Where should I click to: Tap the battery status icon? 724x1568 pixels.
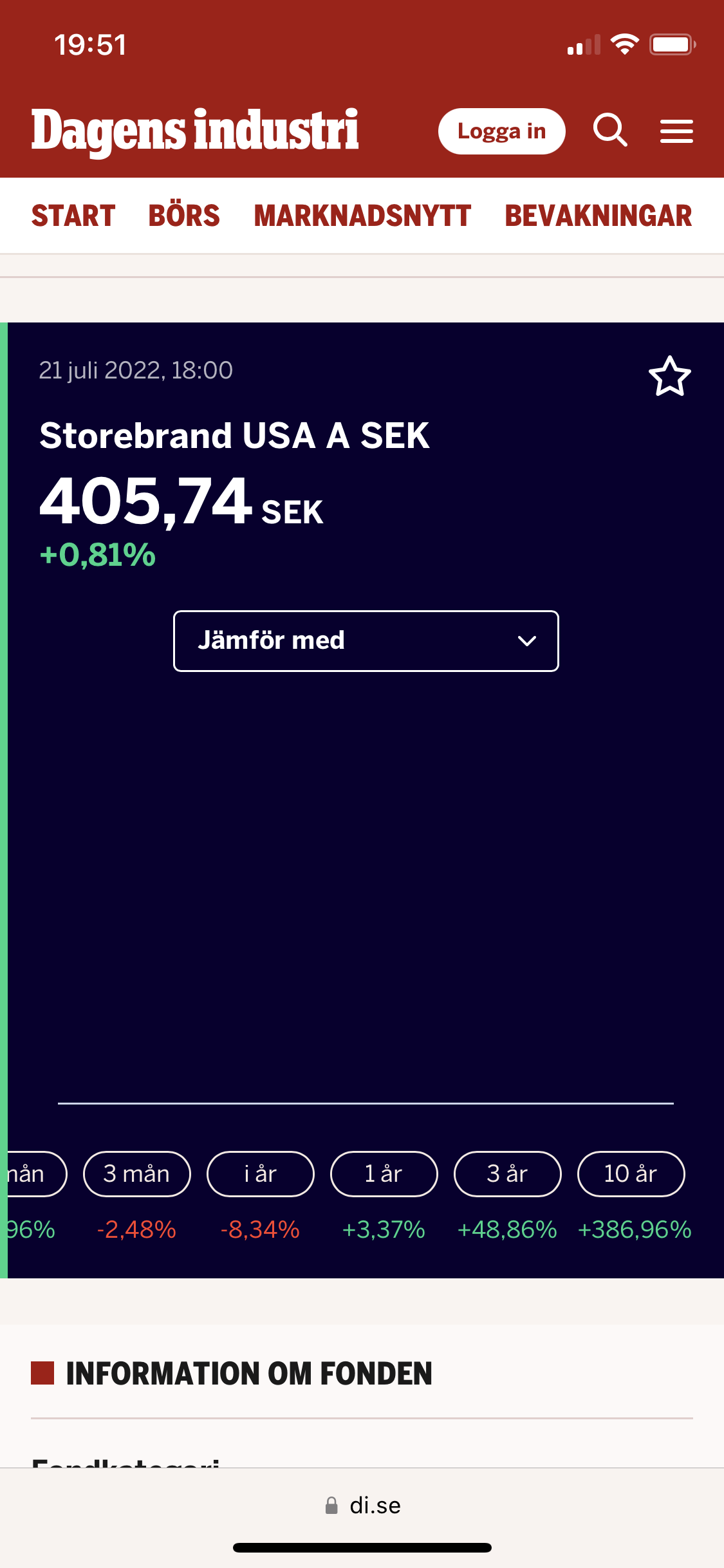point(672,44)
